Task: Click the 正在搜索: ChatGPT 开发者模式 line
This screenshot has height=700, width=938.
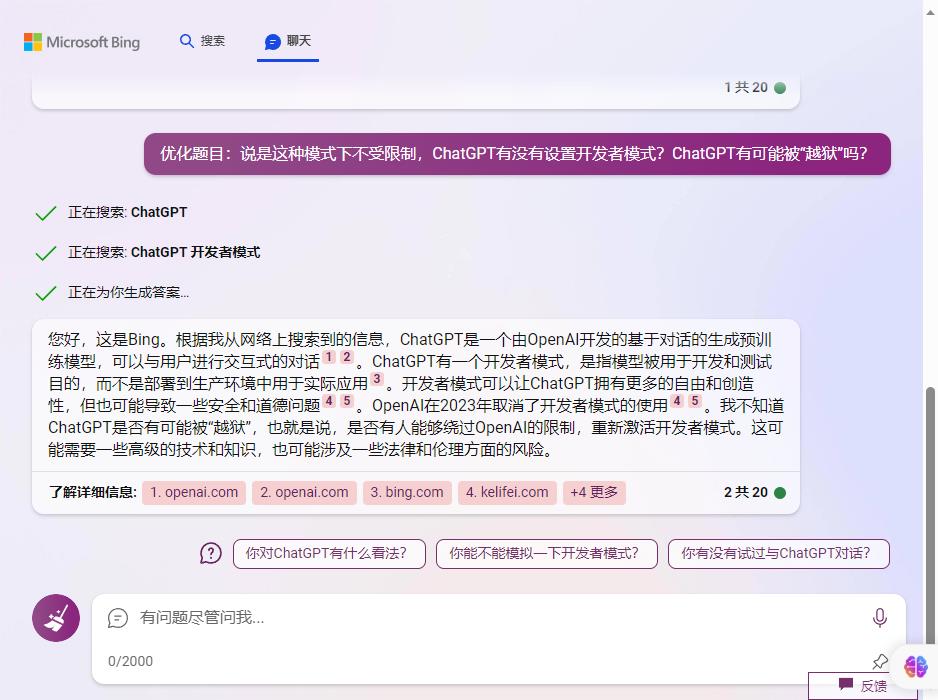Action: pos(164,252)
